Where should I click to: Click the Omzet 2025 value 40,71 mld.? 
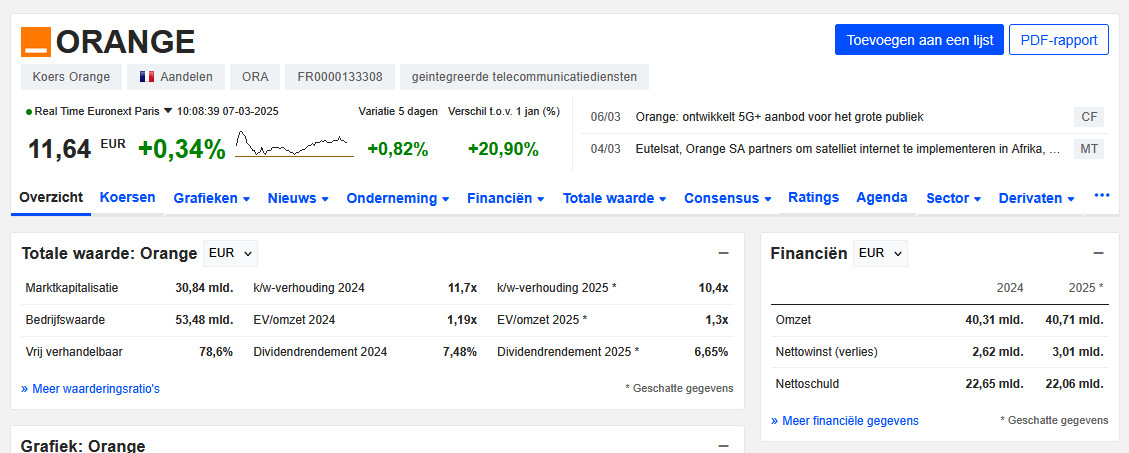coord(1074,320)
